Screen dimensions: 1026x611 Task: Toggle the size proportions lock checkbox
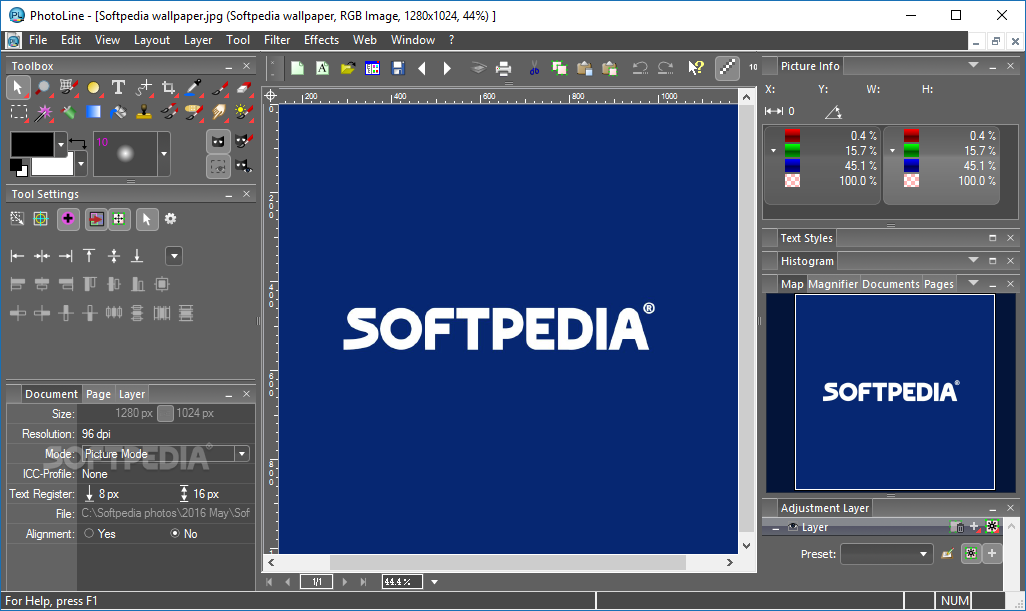pyautogui.click(x=166, y=413)
